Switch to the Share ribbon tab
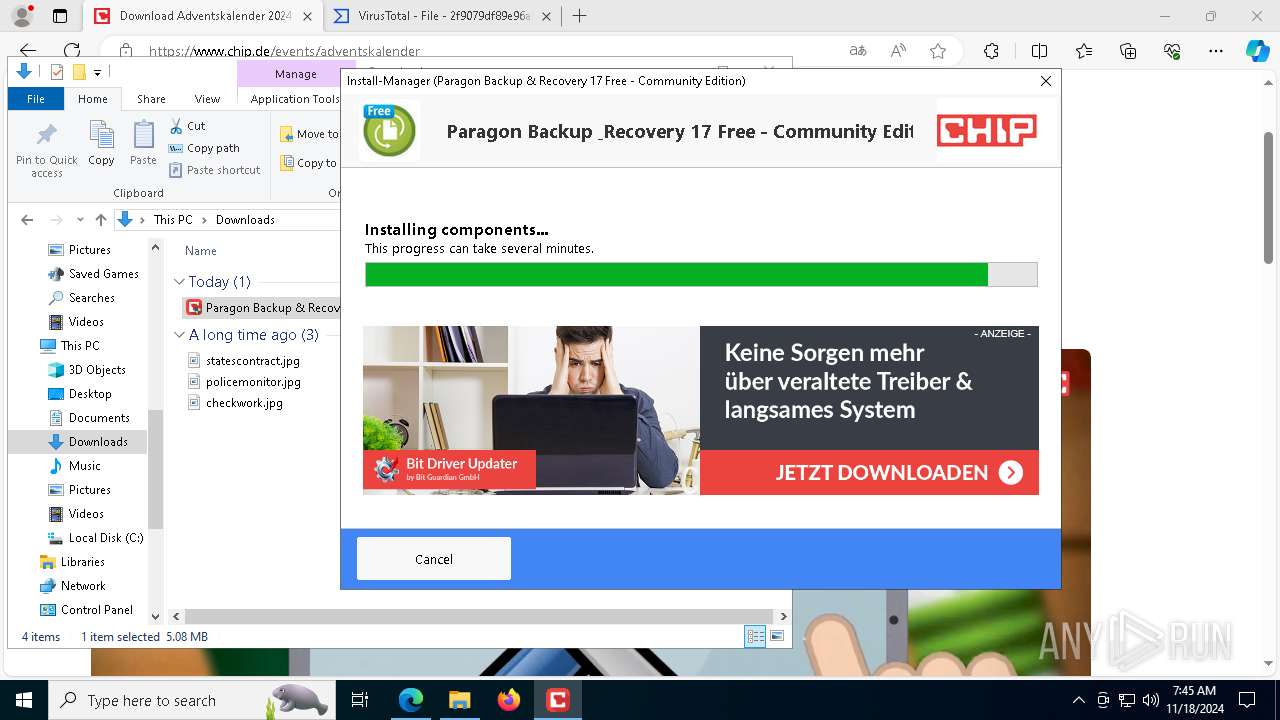Viewport: 1280px width, 720px height. (x=151, y=99)
